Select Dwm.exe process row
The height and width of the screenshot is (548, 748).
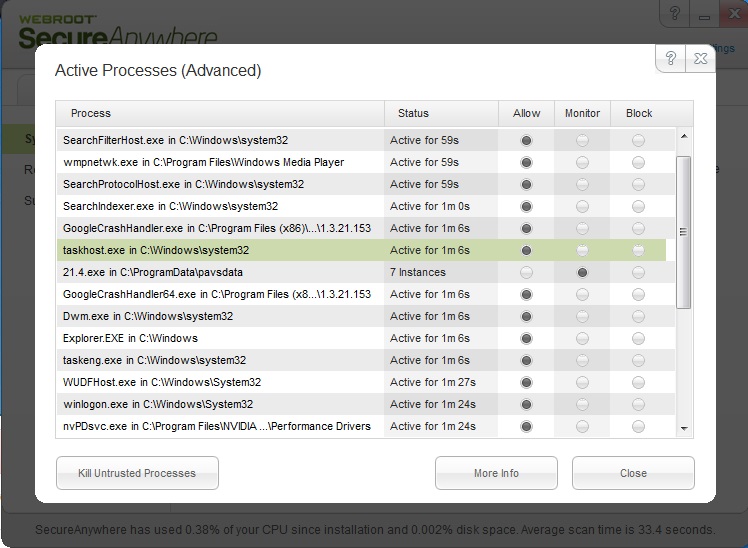(366, 316)
